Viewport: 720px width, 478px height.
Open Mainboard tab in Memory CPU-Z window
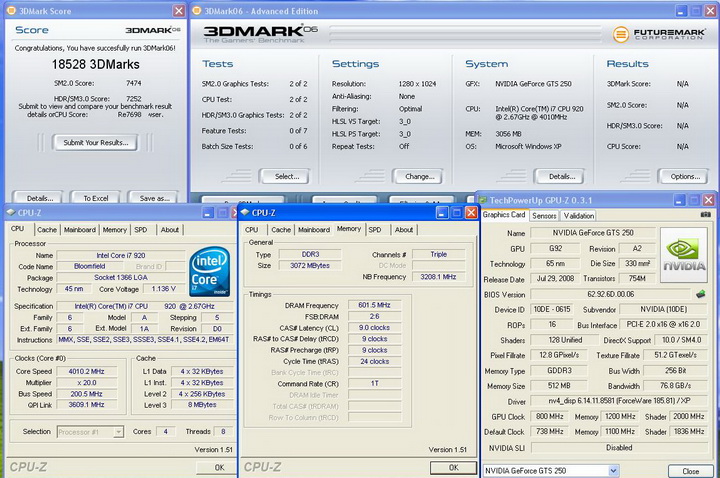[x=314, y=230]
